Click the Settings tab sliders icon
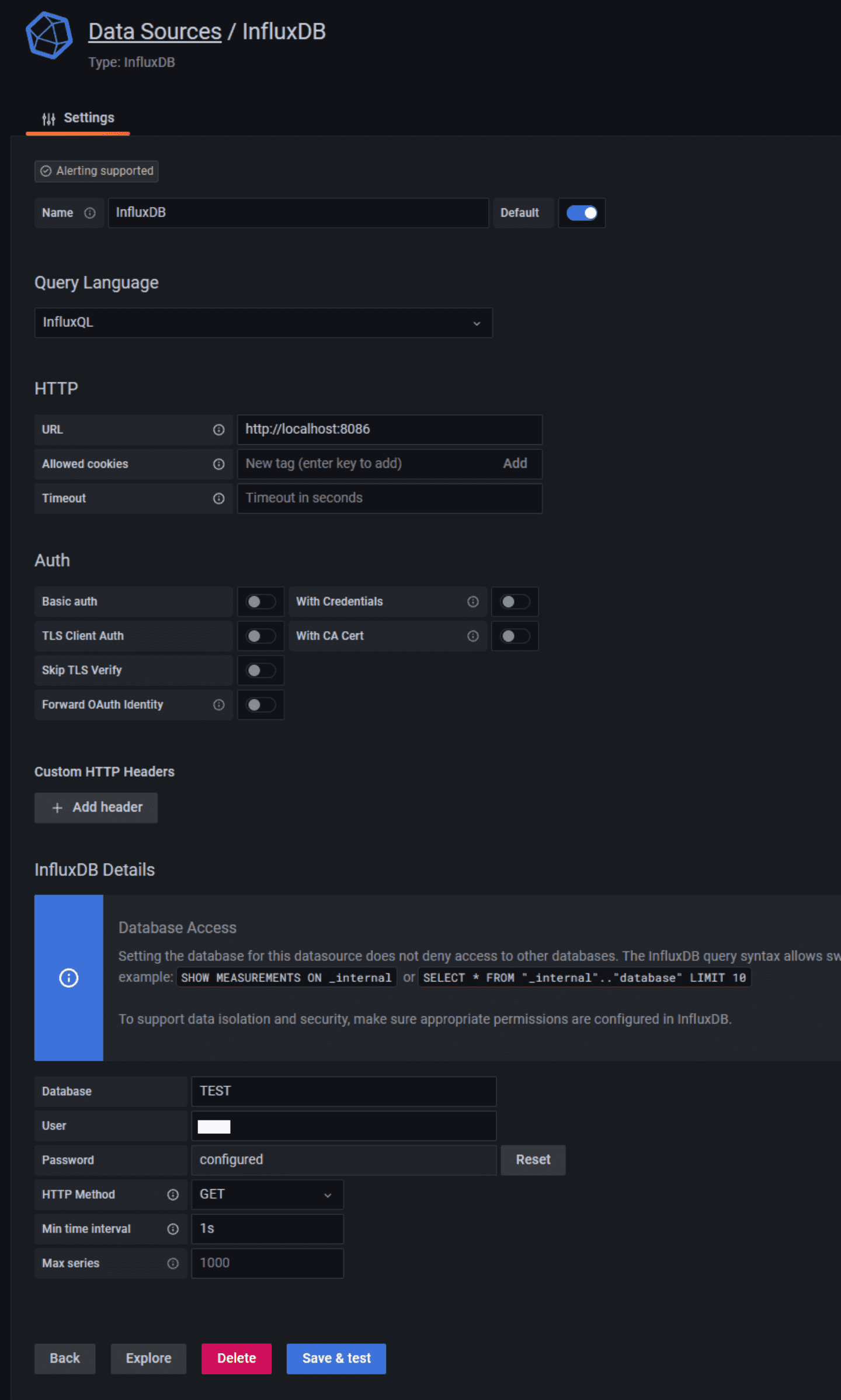Image resolution: width=841 pixels, height=1400 pixels. pyautogui.click(x=49, y=119)
